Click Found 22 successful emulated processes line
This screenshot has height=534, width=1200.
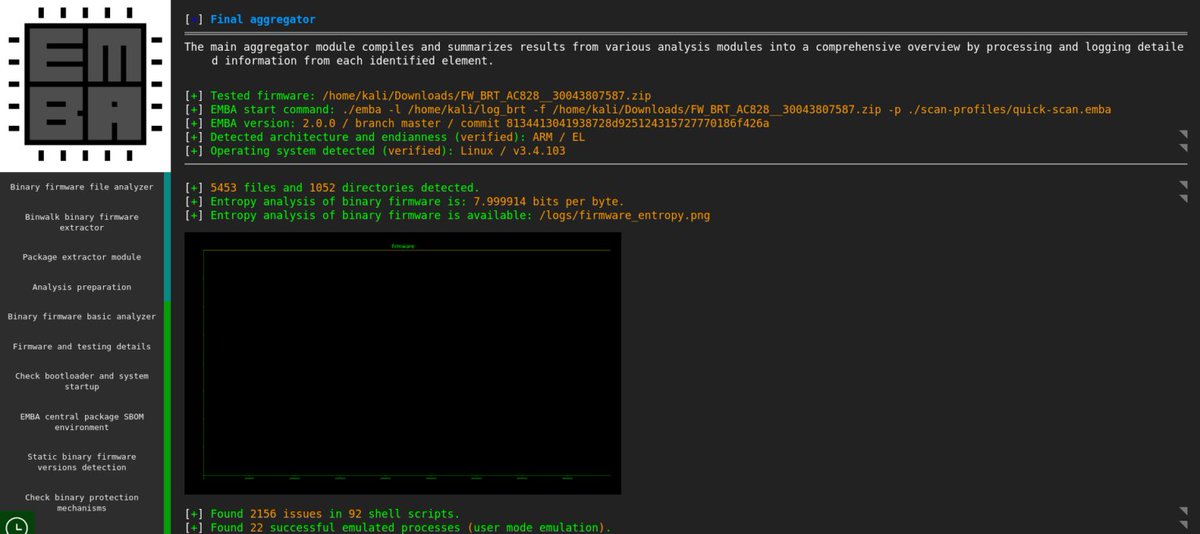[x=398, y=527]
